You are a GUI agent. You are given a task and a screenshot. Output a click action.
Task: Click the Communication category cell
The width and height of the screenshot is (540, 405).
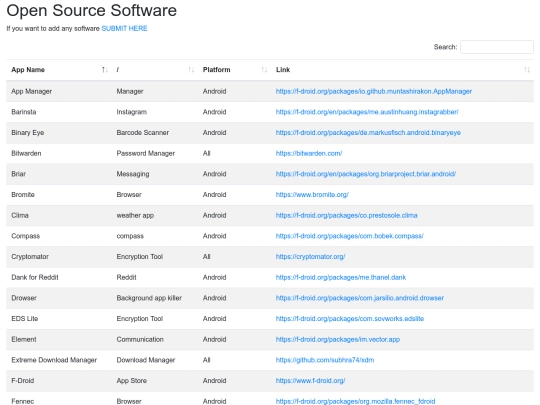point(140,339)
